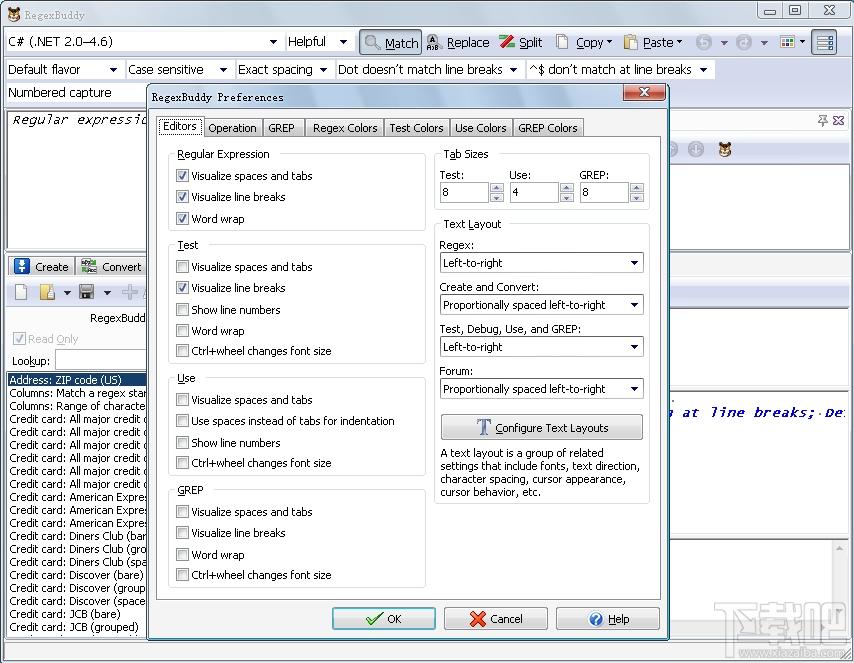
Task: Click the save floppy disk icon
Action: [x=87, y=292]
